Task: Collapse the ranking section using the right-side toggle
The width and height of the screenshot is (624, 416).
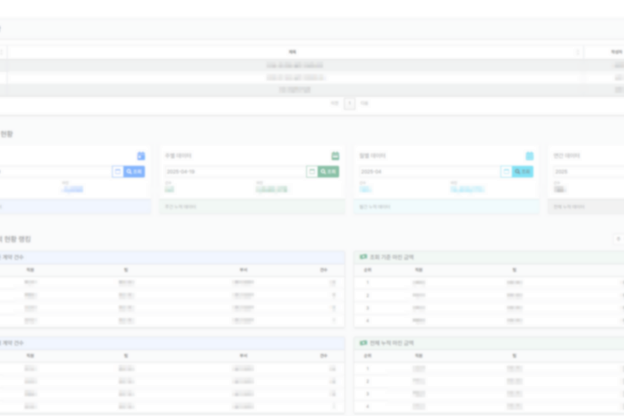Action: (617, 239)
